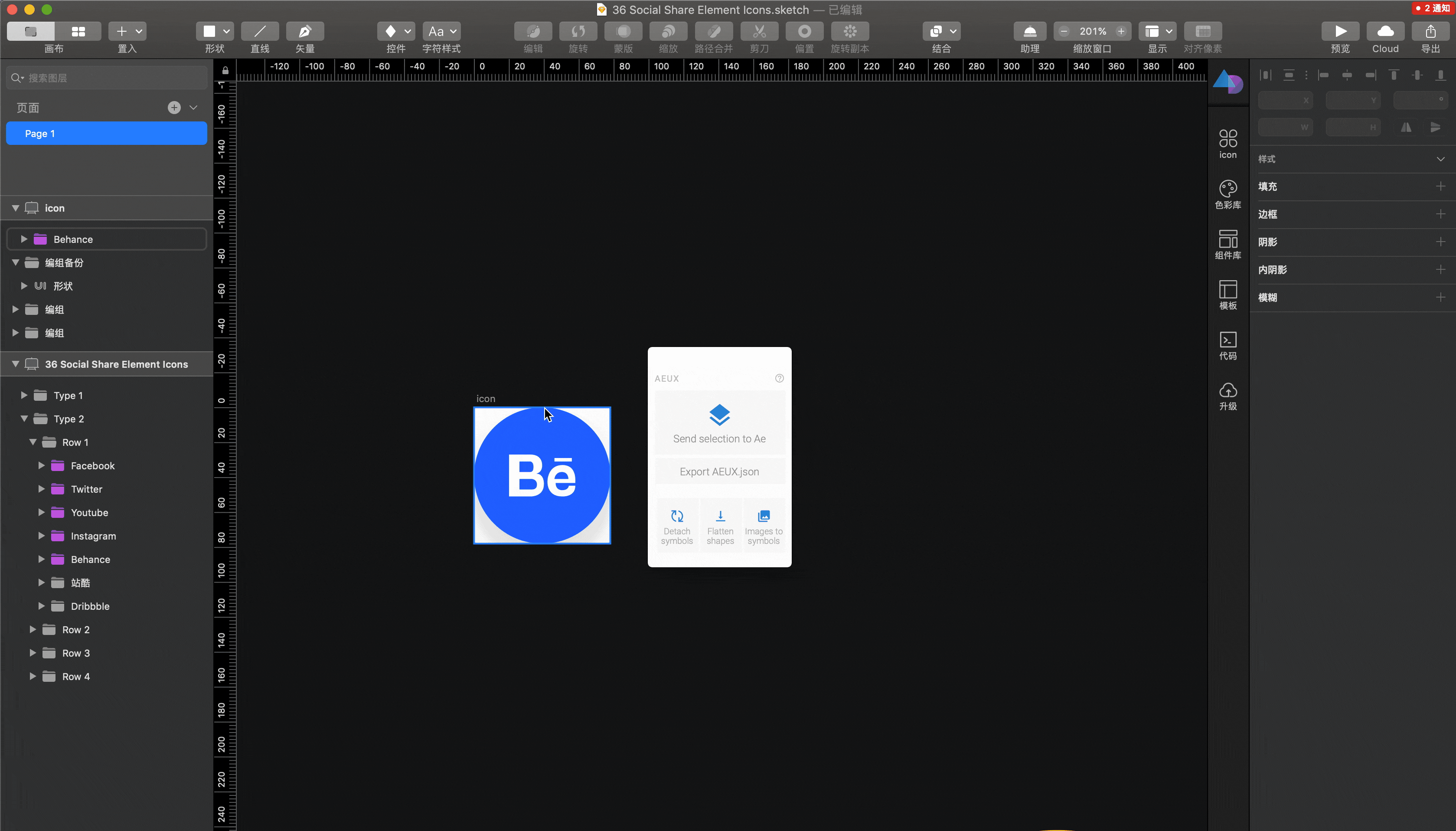Open the Component Library (组件库) panel
This screenshot has width=1456, height=831.
click(1228, 244)
